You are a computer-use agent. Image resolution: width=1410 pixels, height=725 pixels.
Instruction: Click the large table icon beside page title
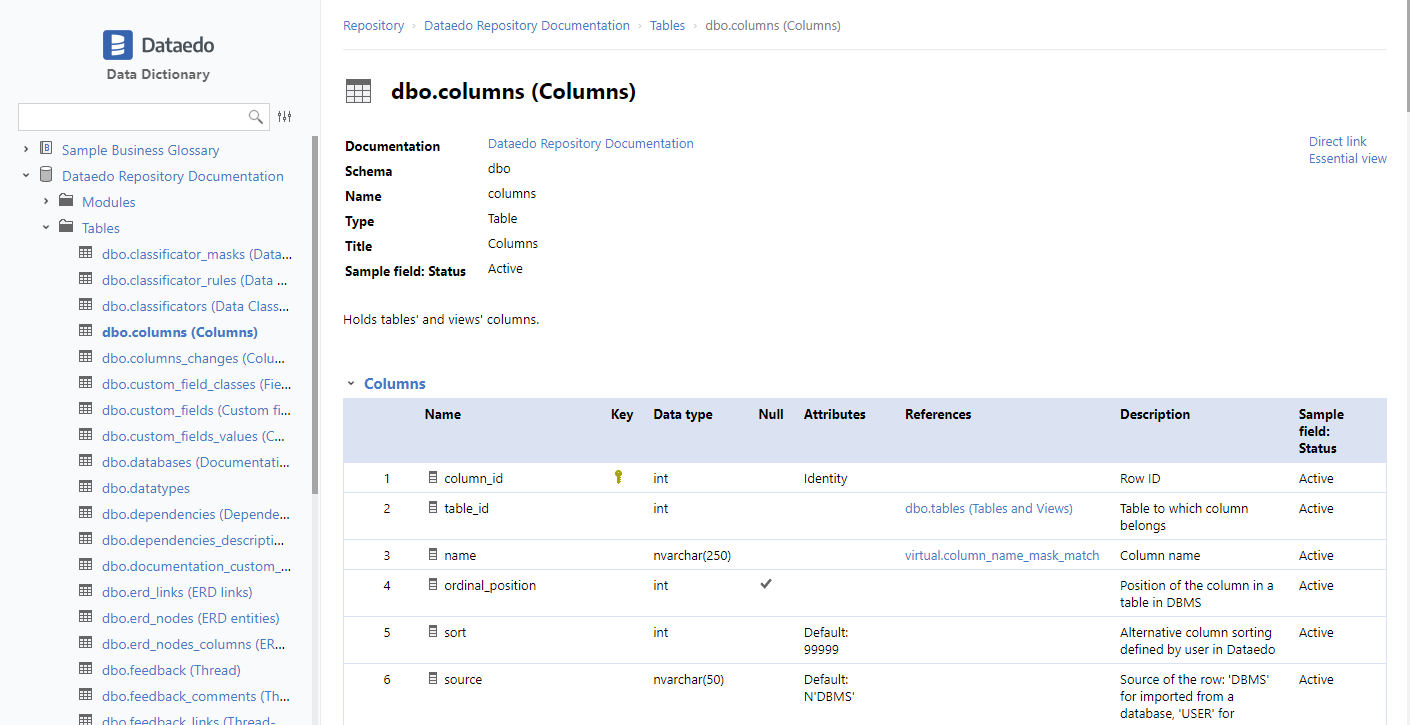coord(358,91)
